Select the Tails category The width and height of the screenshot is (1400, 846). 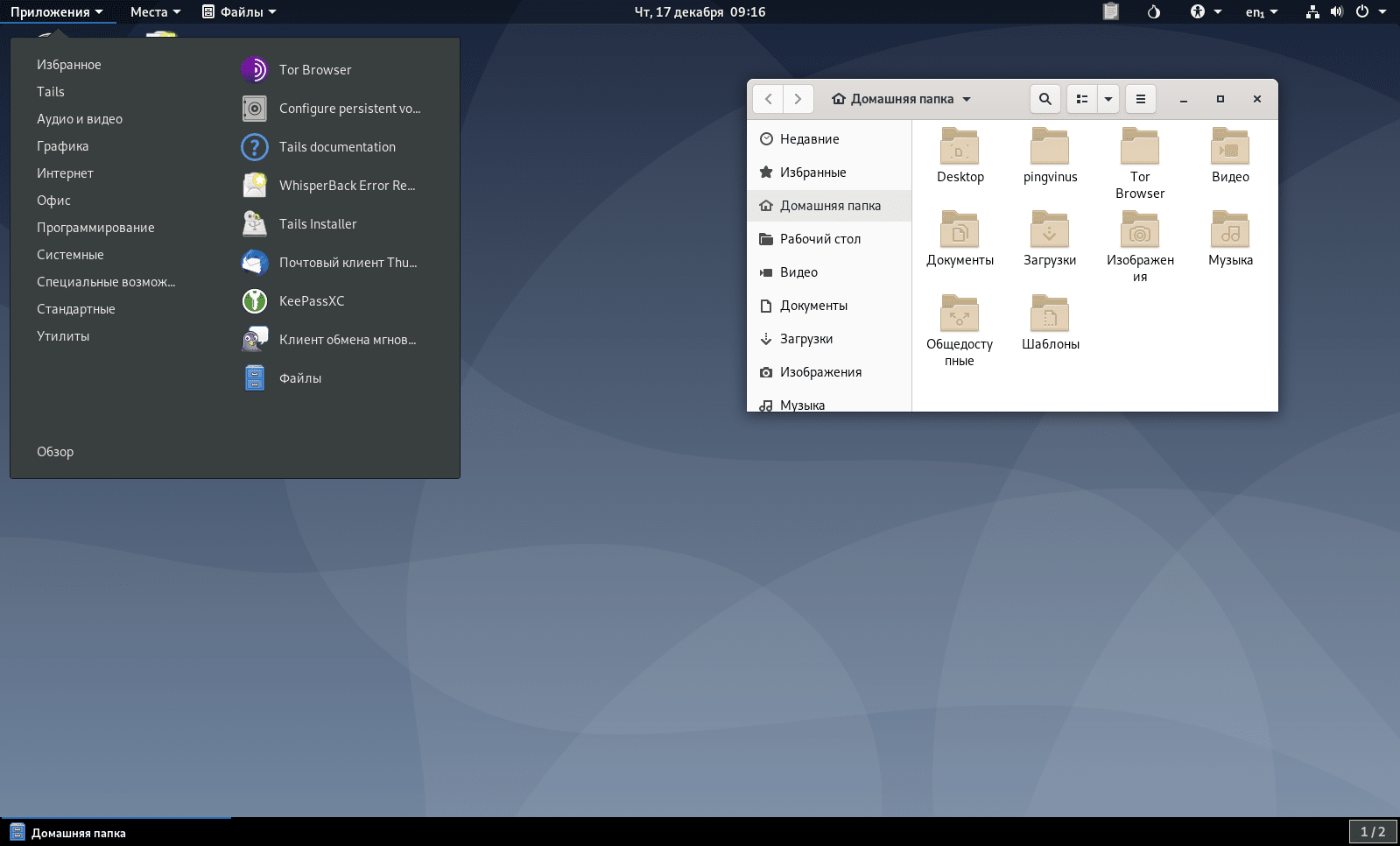pyautogui.click(x=51, y=92)
